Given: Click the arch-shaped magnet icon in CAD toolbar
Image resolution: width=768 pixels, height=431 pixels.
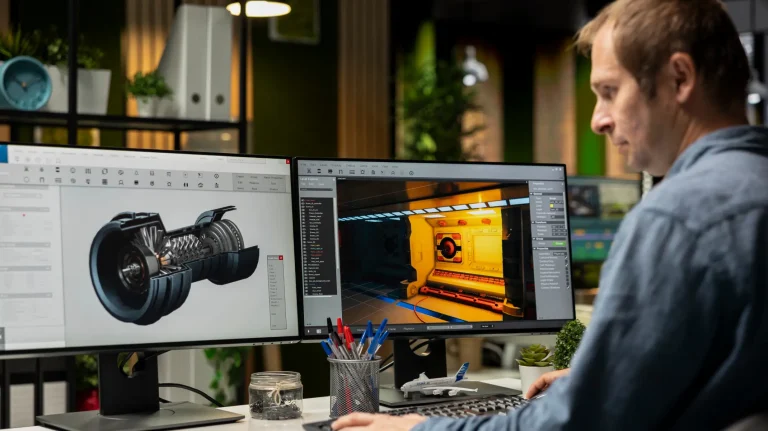Looking at the screenshot, I should point(42,180).
